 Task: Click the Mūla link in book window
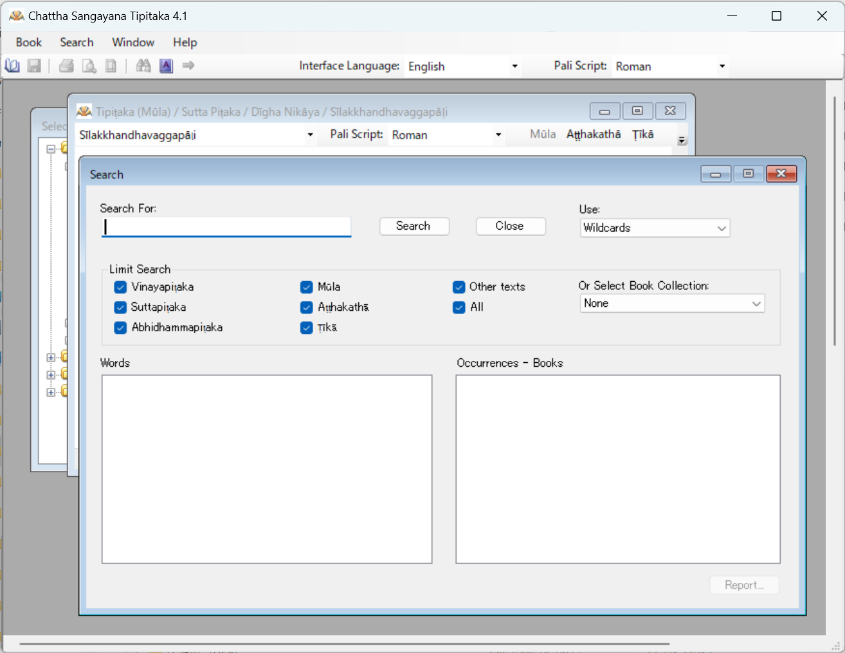(543, 134)
